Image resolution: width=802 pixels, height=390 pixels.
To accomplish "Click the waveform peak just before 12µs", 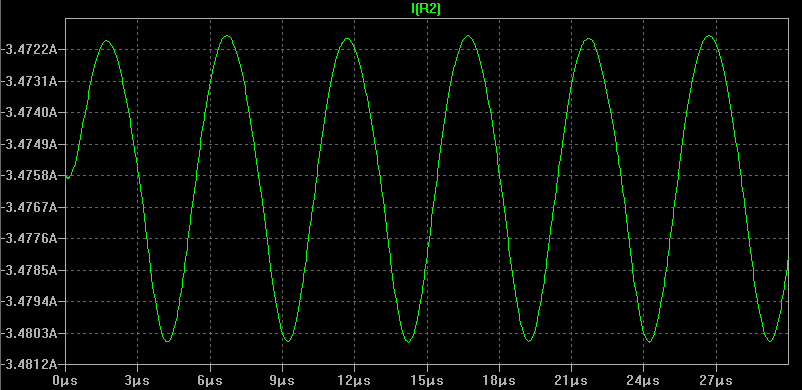I will click(x=347, y=38).
